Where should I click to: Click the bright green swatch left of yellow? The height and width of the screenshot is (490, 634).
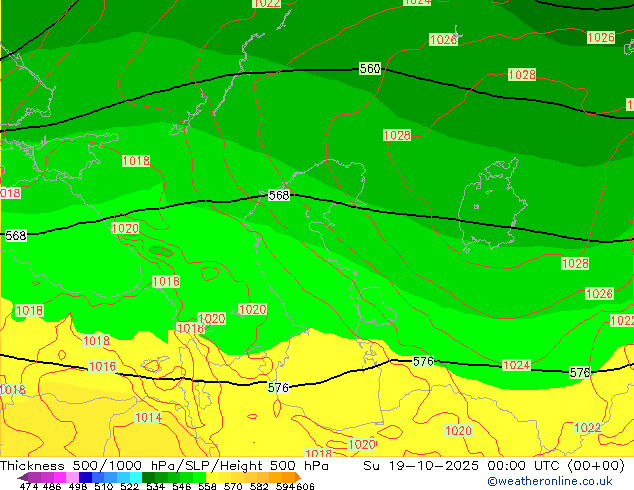[200, 477]
